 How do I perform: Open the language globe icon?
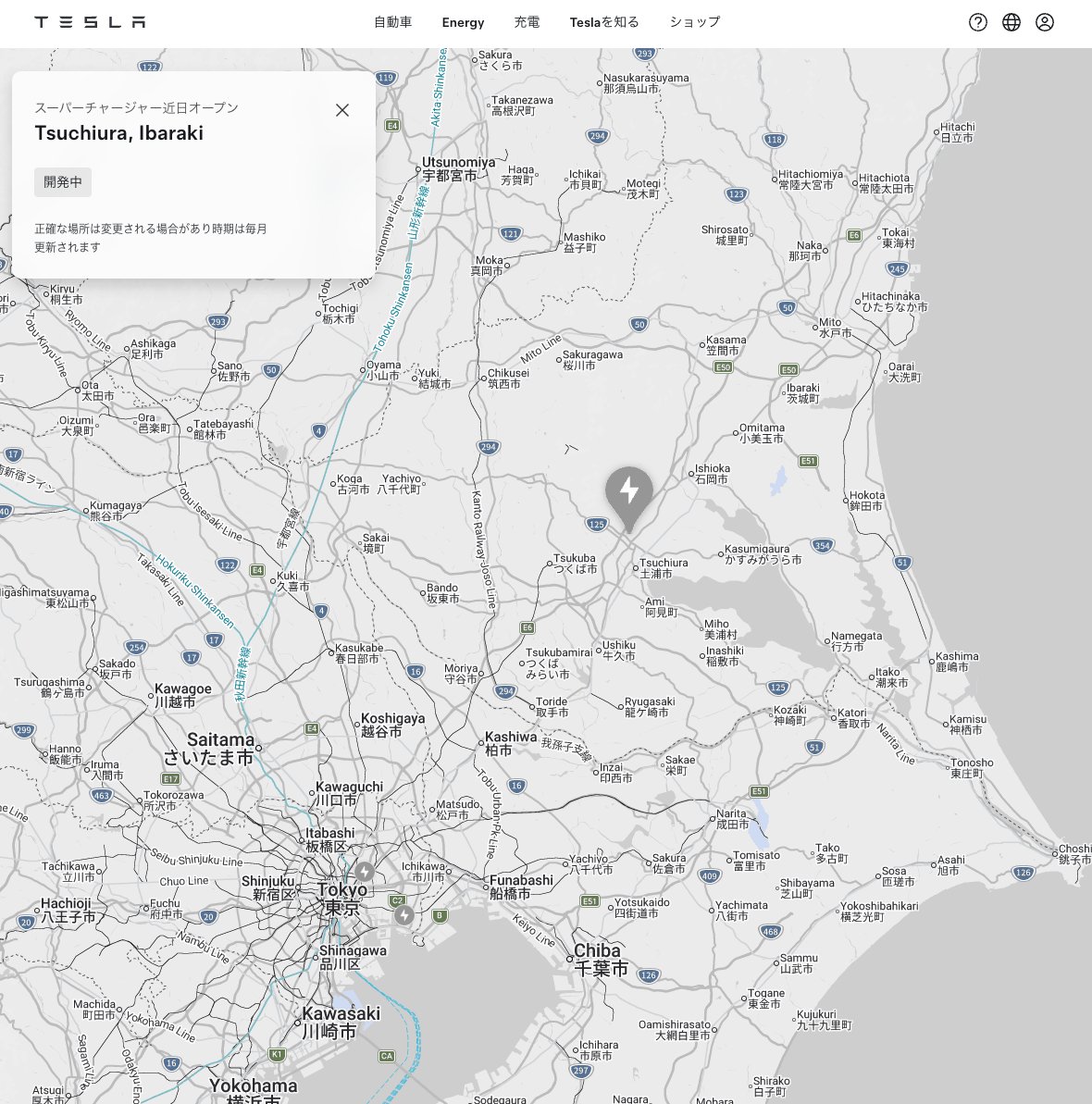click(1011, 22)
